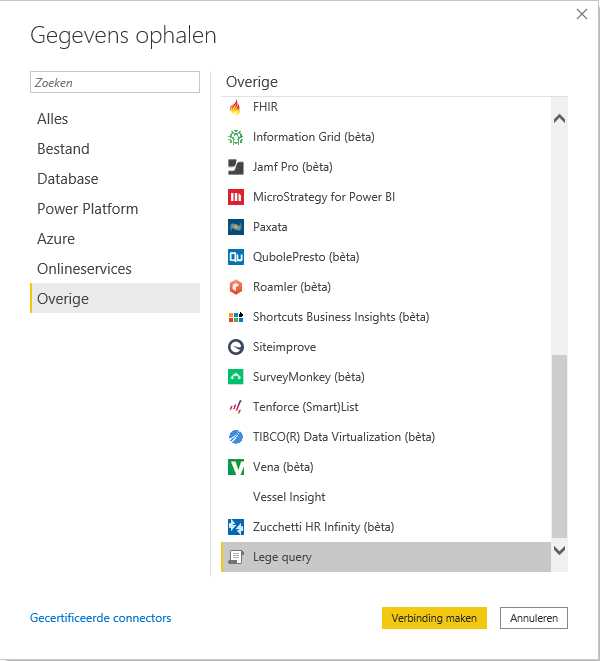Select Zucchetti HR Infinity (bèta) entry

pyautogui.click(x=386, y=527)
